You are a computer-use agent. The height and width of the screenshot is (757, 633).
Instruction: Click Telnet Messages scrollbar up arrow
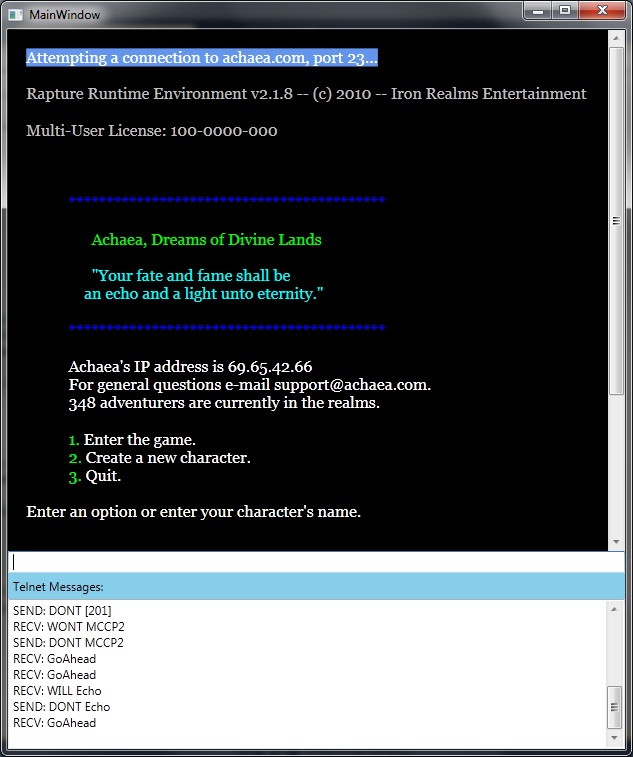tap(614, 609)
